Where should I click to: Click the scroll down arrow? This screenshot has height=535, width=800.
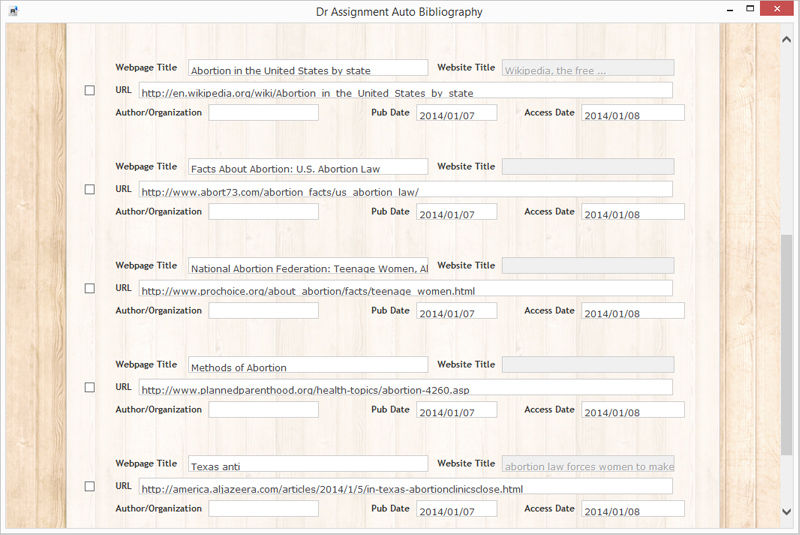pyautogui.click(x=786, y=511)
